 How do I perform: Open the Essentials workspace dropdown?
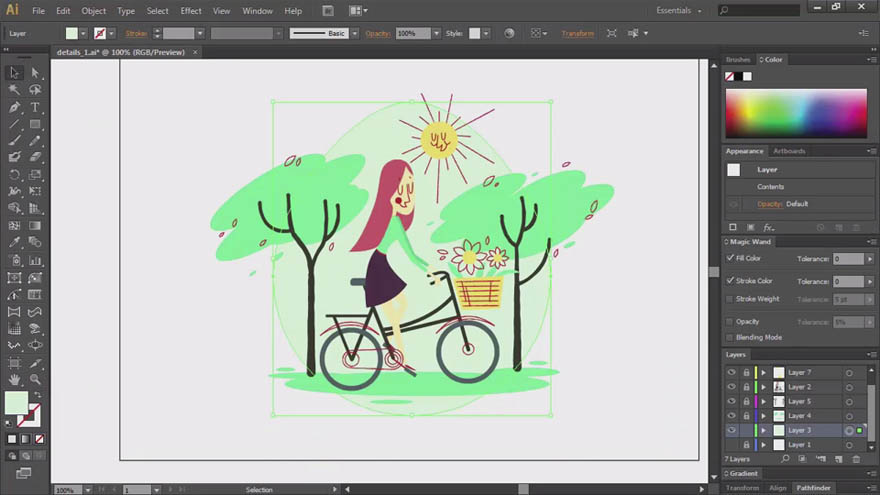tap(679, 11)
